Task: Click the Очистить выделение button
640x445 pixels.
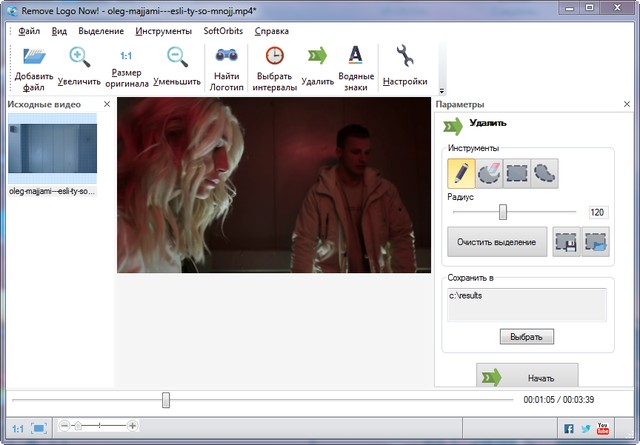Action: click(x=497, y=242)
